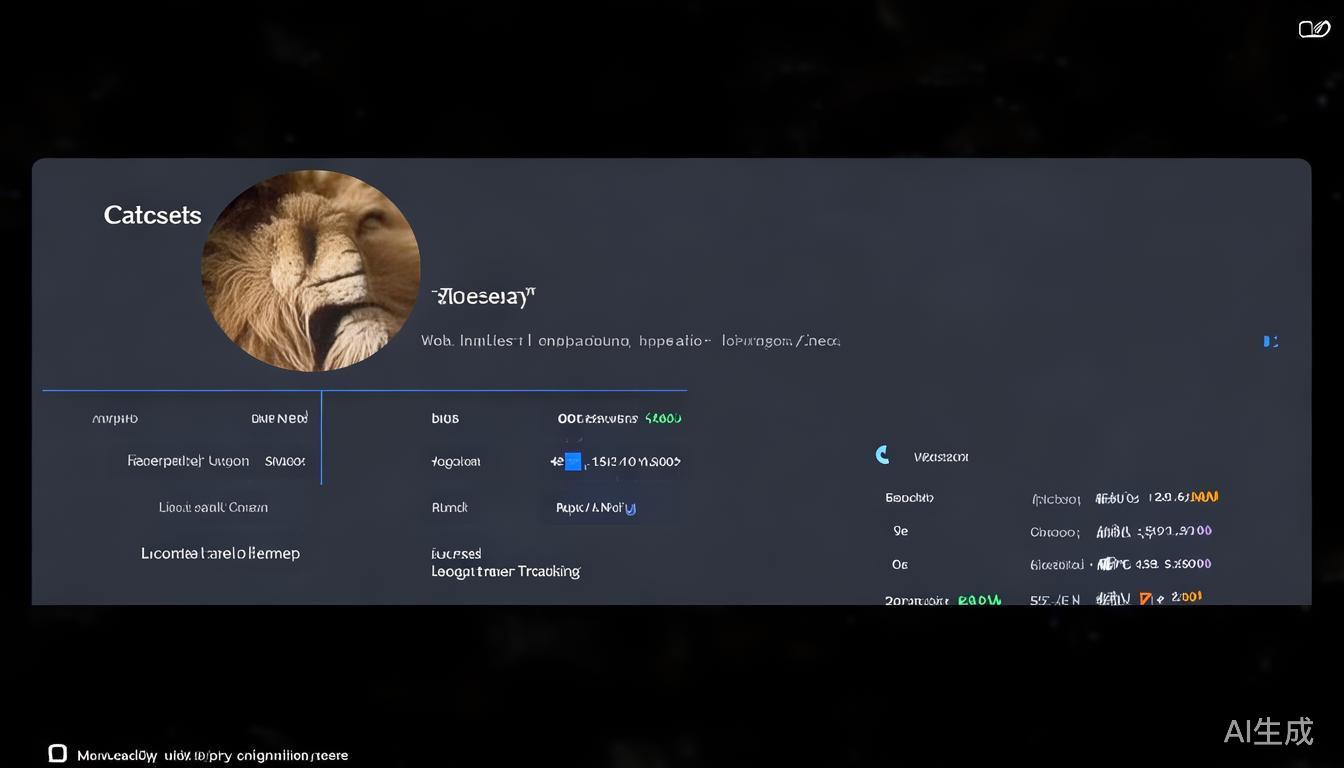Viewport: 1344px width, 768px height.
Task: Click the Raoerpeiltej Urgon row
Action: [x=188, y=461]
